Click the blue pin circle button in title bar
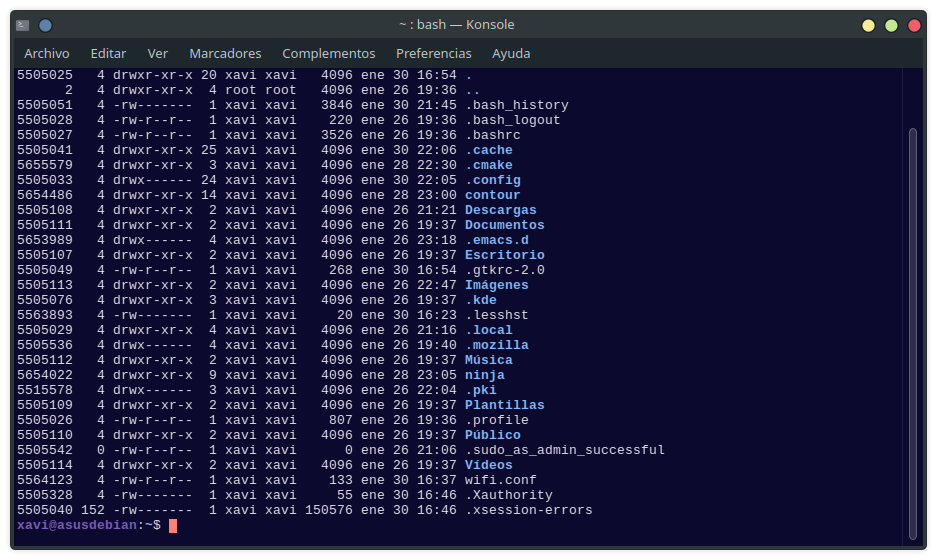This screenshot has width=937, height=560. tap(45, 25)
